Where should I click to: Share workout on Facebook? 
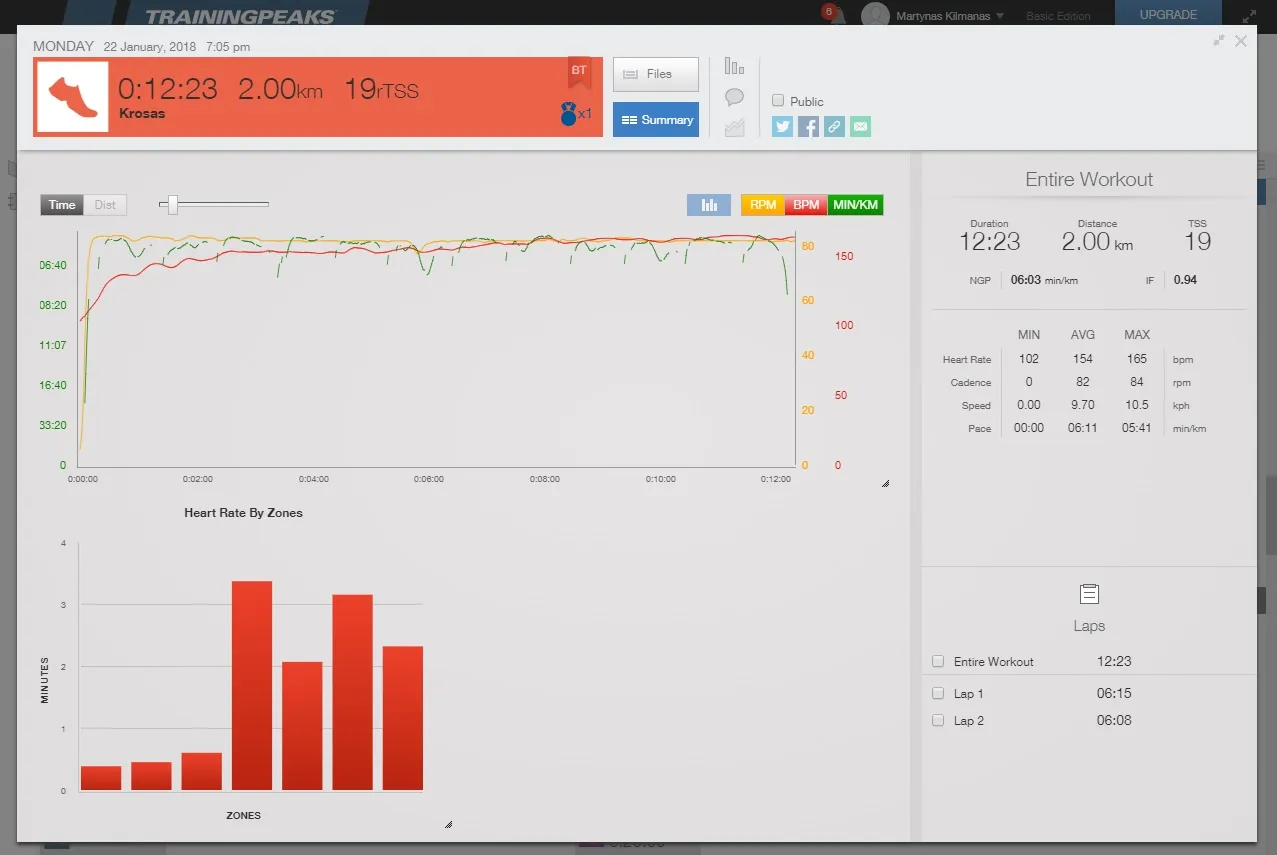[808, 127]
